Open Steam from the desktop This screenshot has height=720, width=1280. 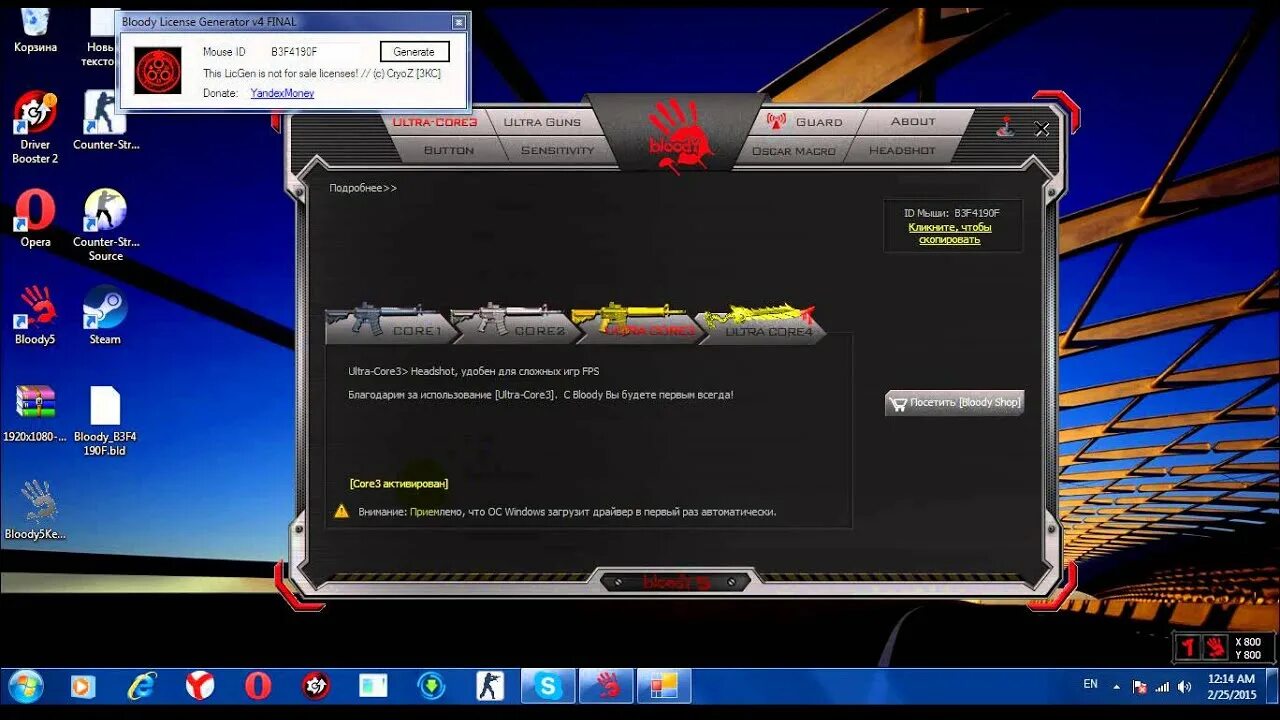(104, 312)
